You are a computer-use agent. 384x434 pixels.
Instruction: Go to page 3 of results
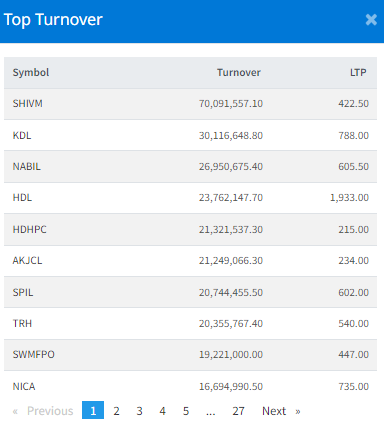click(139, 411)
